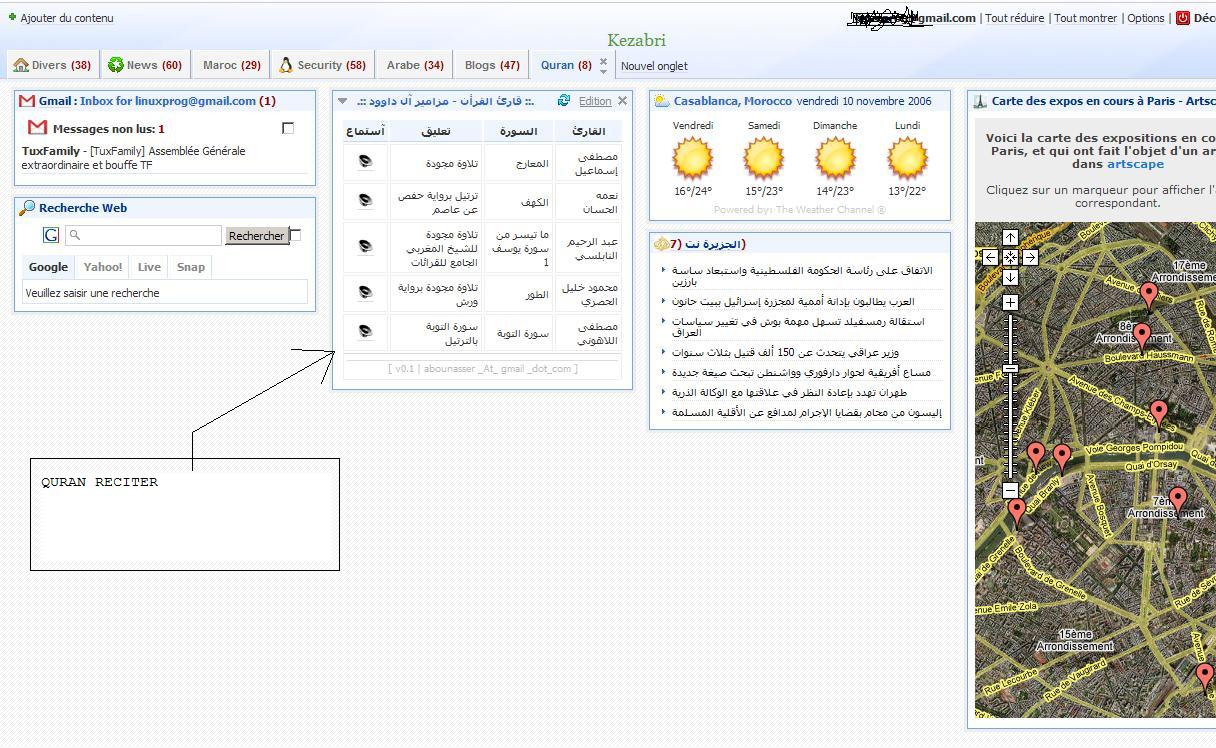
Task: Click inside the web search input field
Action: tap(143, 235)
